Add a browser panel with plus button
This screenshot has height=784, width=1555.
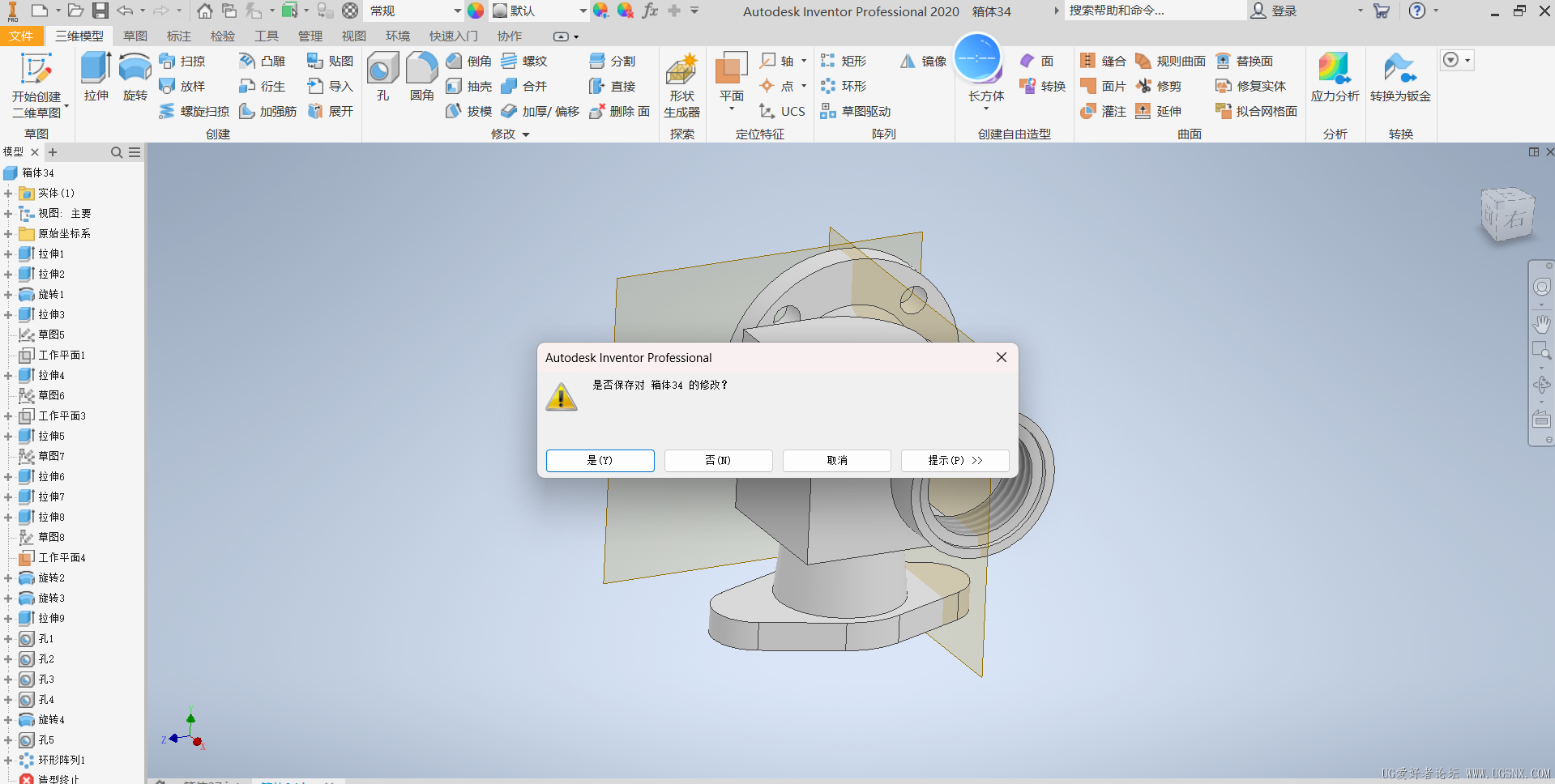[53, 152]
